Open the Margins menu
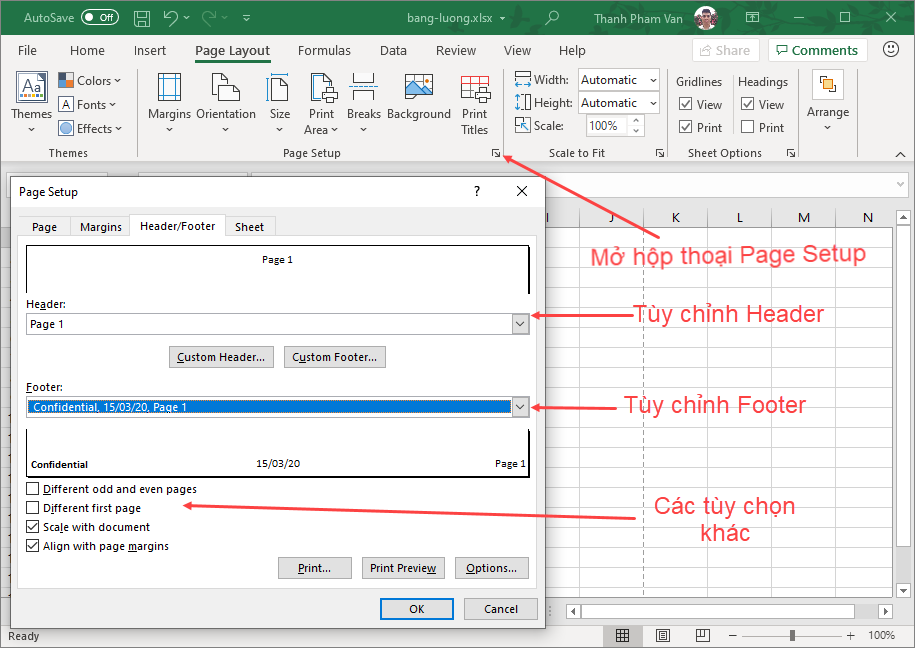 point(169,103)
